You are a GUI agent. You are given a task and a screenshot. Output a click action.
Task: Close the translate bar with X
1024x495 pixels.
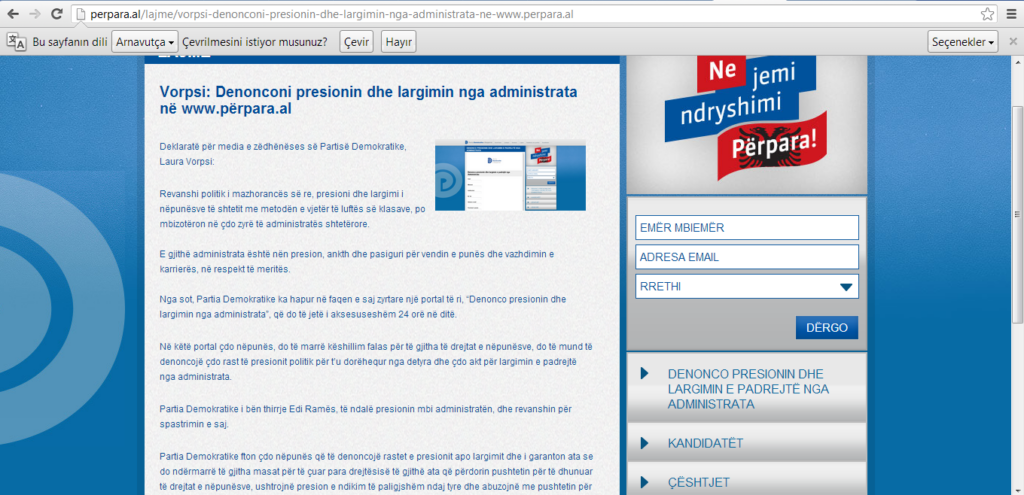(x=1012, y=42)
